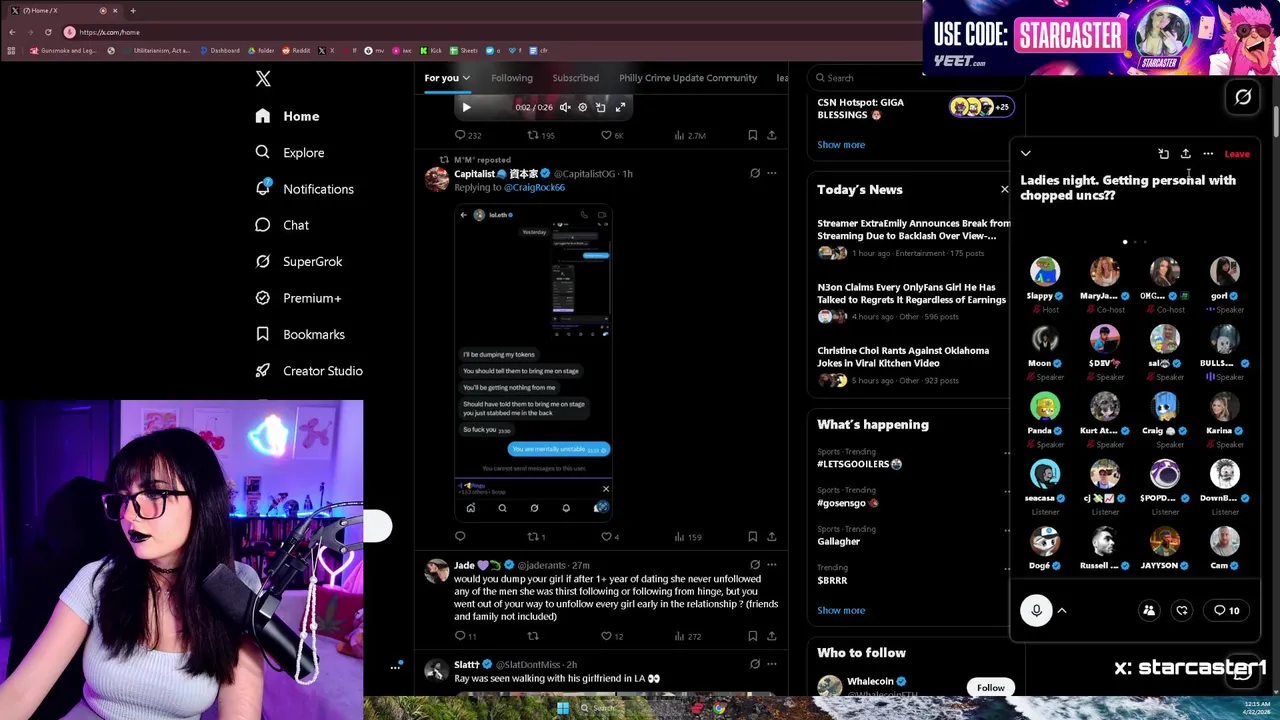Reply to Jade's post with 11 replies

pos(466,636)
